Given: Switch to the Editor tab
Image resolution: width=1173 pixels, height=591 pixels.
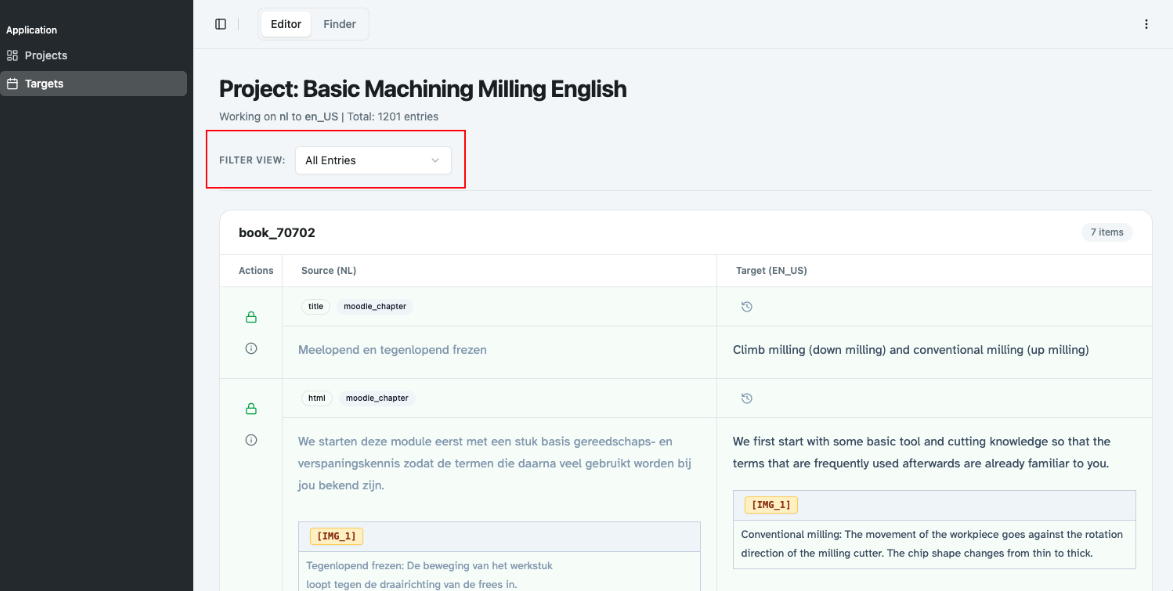Looking at the screenshot, I should point(286,24).
